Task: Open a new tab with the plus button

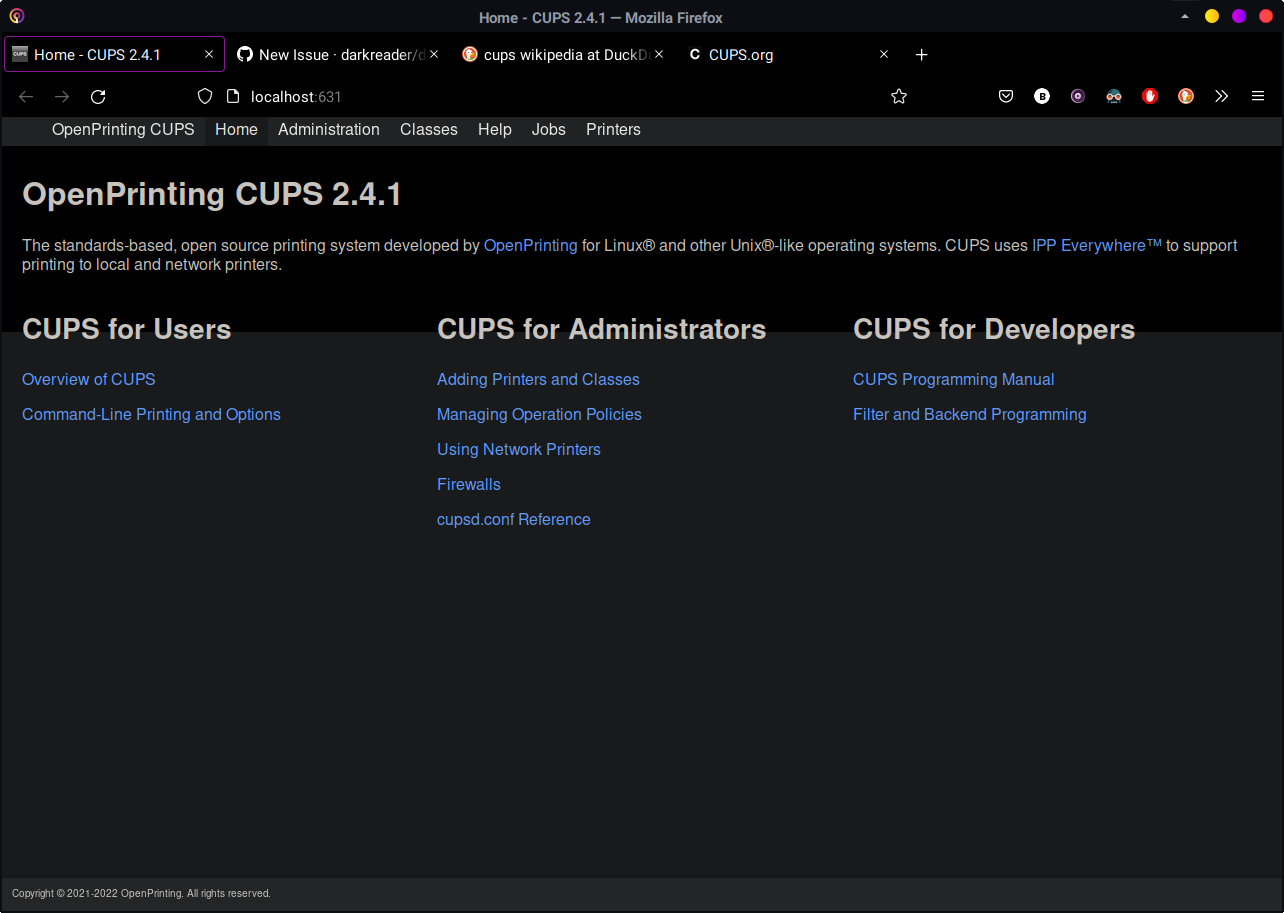Action: click(921, 54)
